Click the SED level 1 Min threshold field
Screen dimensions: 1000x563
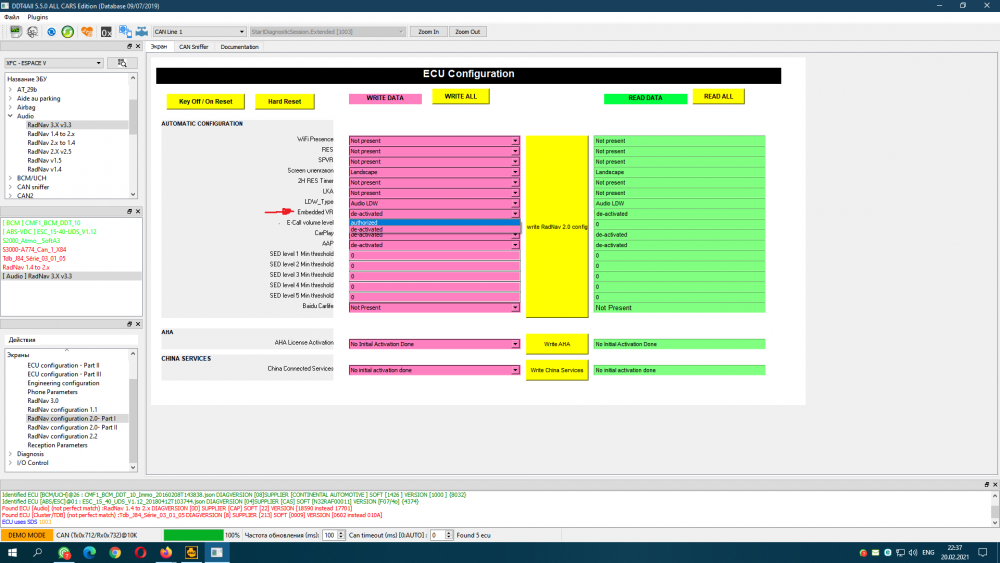[434, 256]
